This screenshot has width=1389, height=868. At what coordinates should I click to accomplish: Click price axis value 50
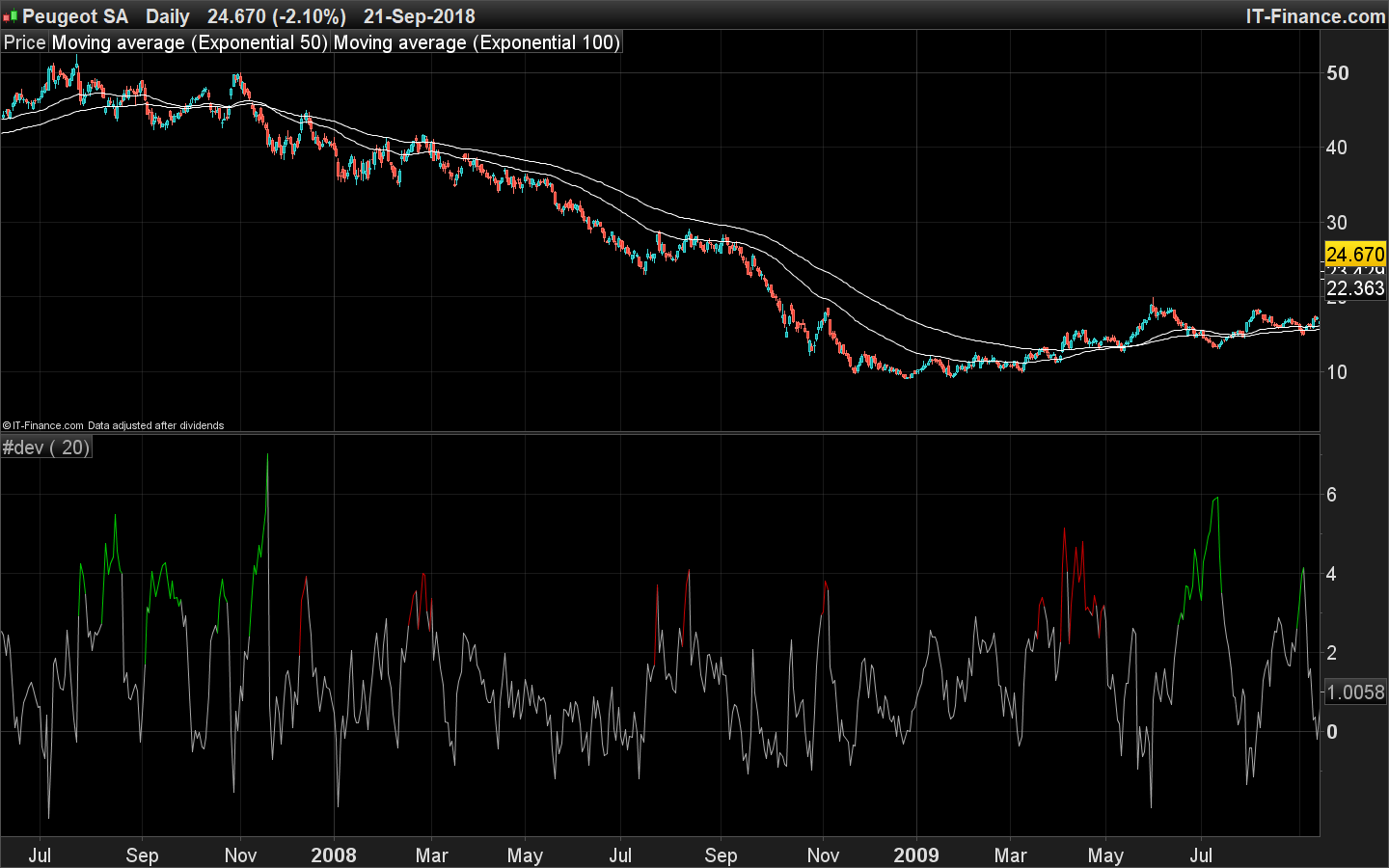click(x=1337, y=73)
